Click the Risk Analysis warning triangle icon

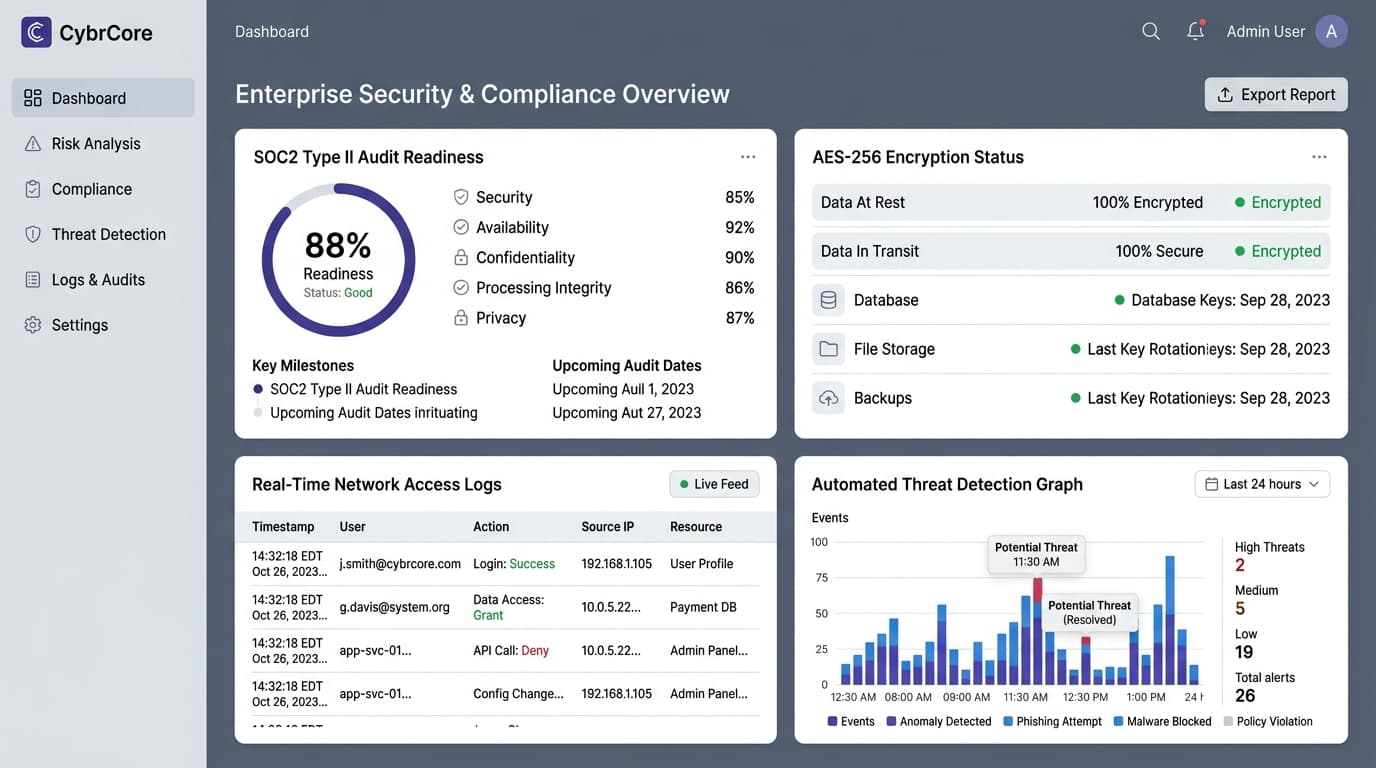(33, 144)
